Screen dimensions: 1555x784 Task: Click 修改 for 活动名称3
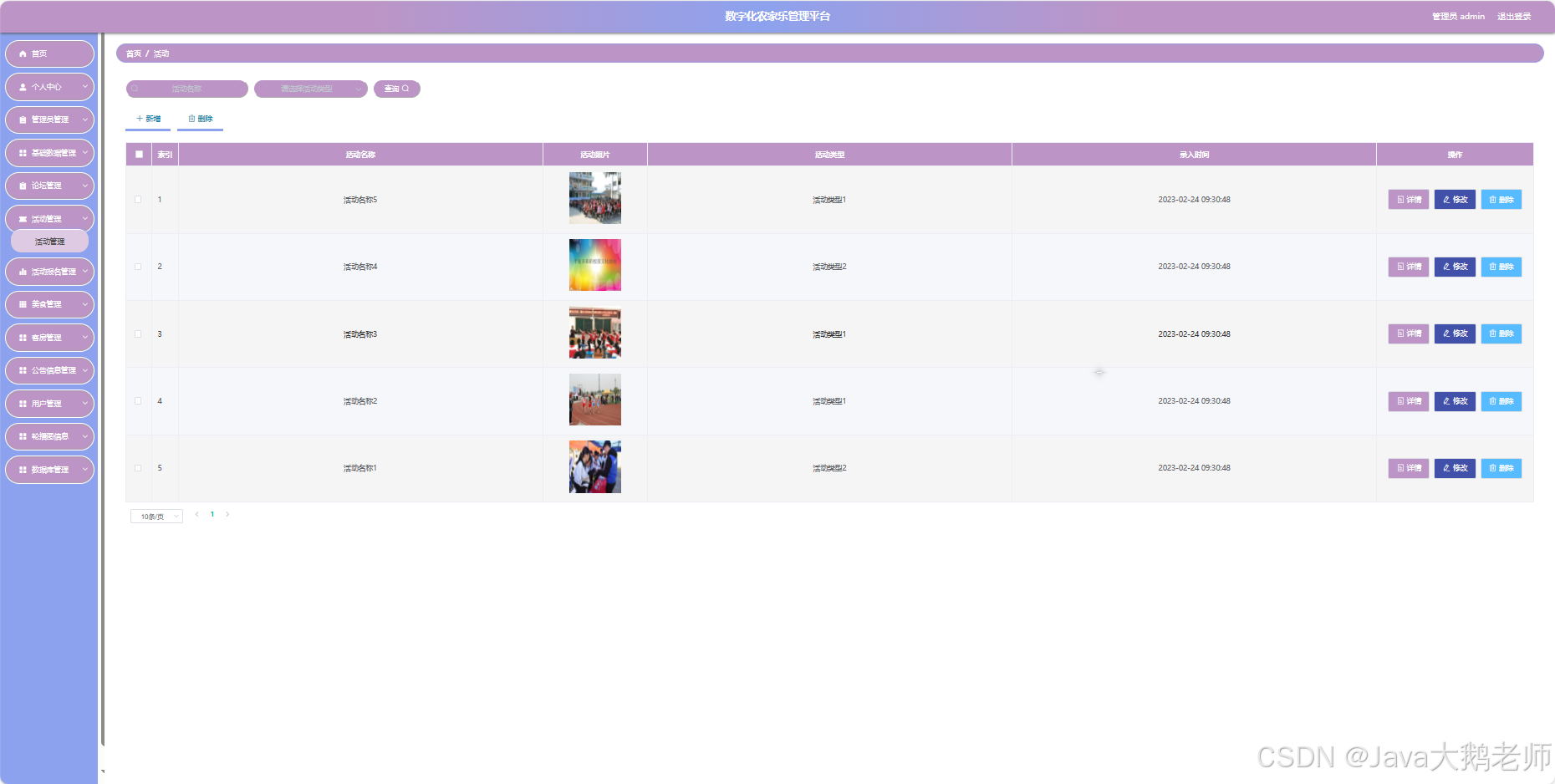(1455, 333)
